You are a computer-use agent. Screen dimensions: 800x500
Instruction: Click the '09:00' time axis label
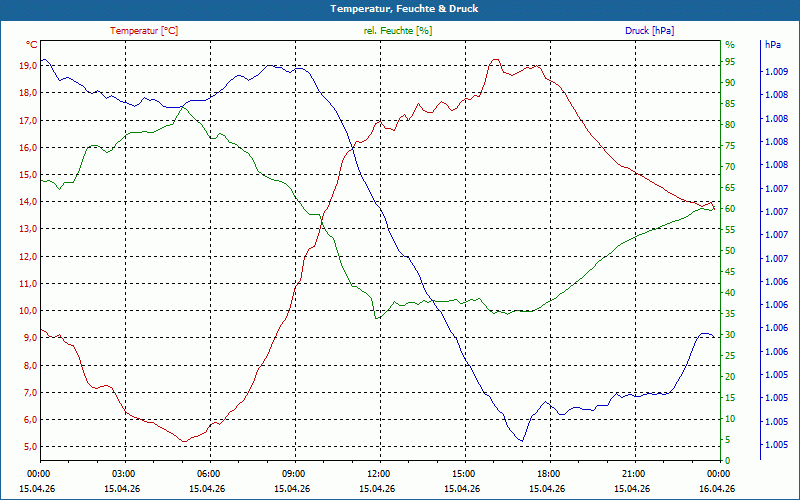293,473
